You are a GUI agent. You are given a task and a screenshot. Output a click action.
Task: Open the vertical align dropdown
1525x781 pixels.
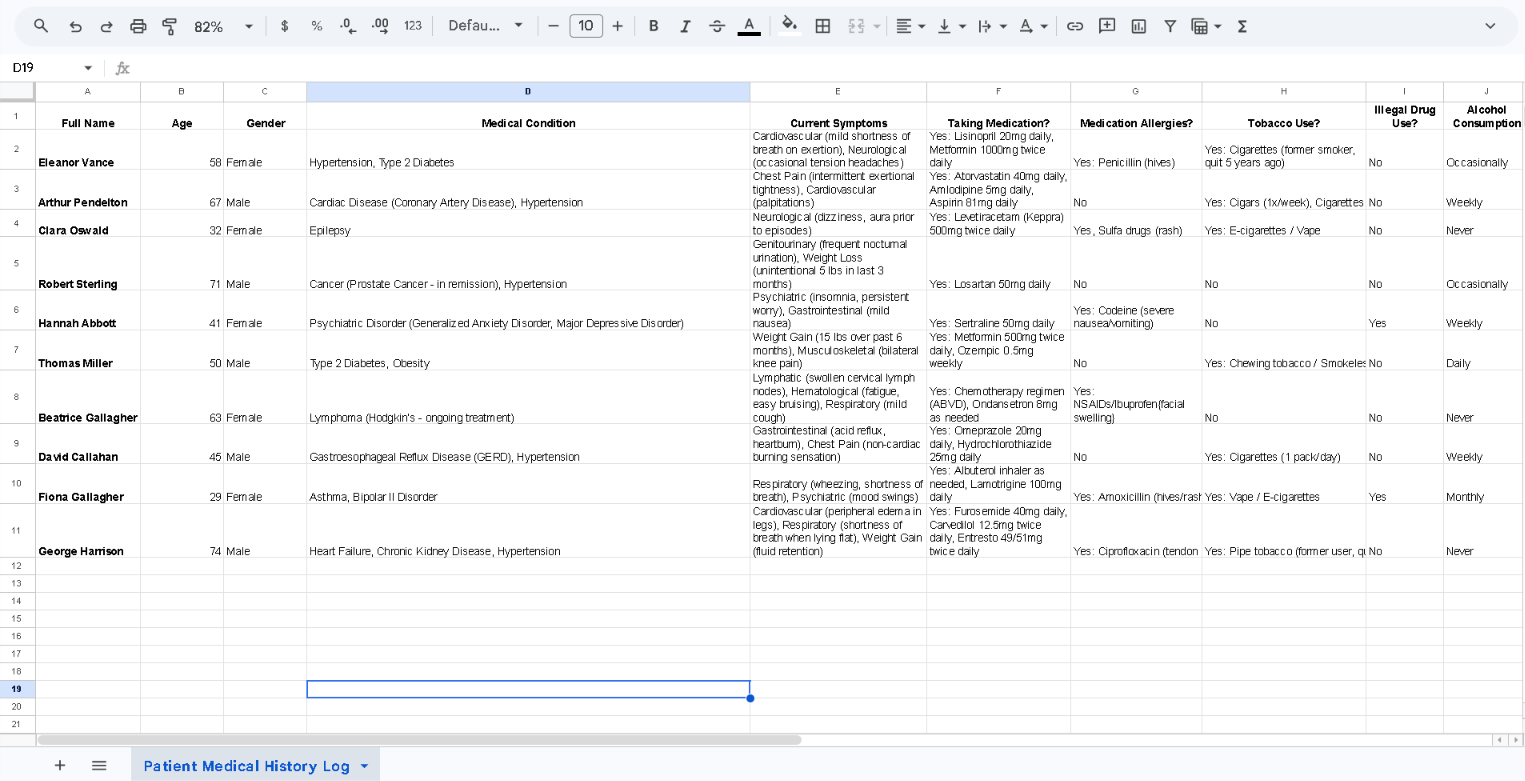point(951,26)
